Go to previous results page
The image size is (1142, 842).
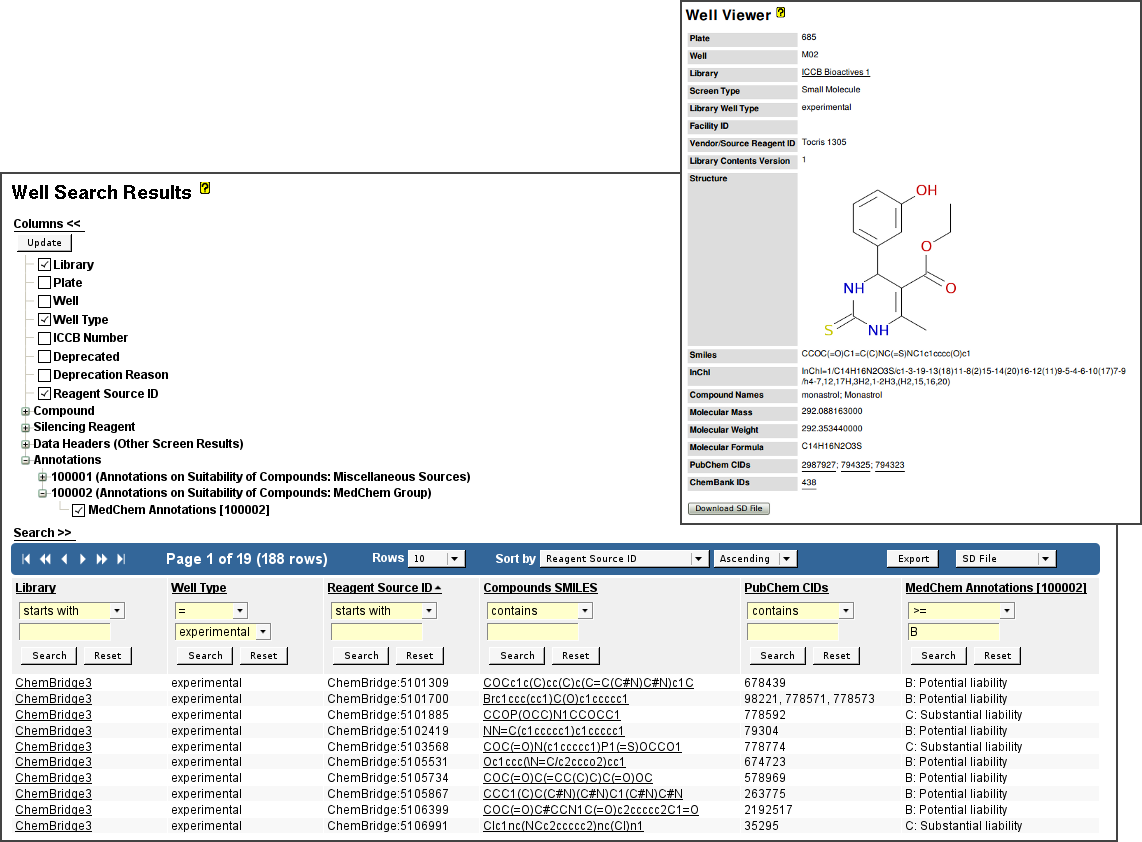click(64, 559)
